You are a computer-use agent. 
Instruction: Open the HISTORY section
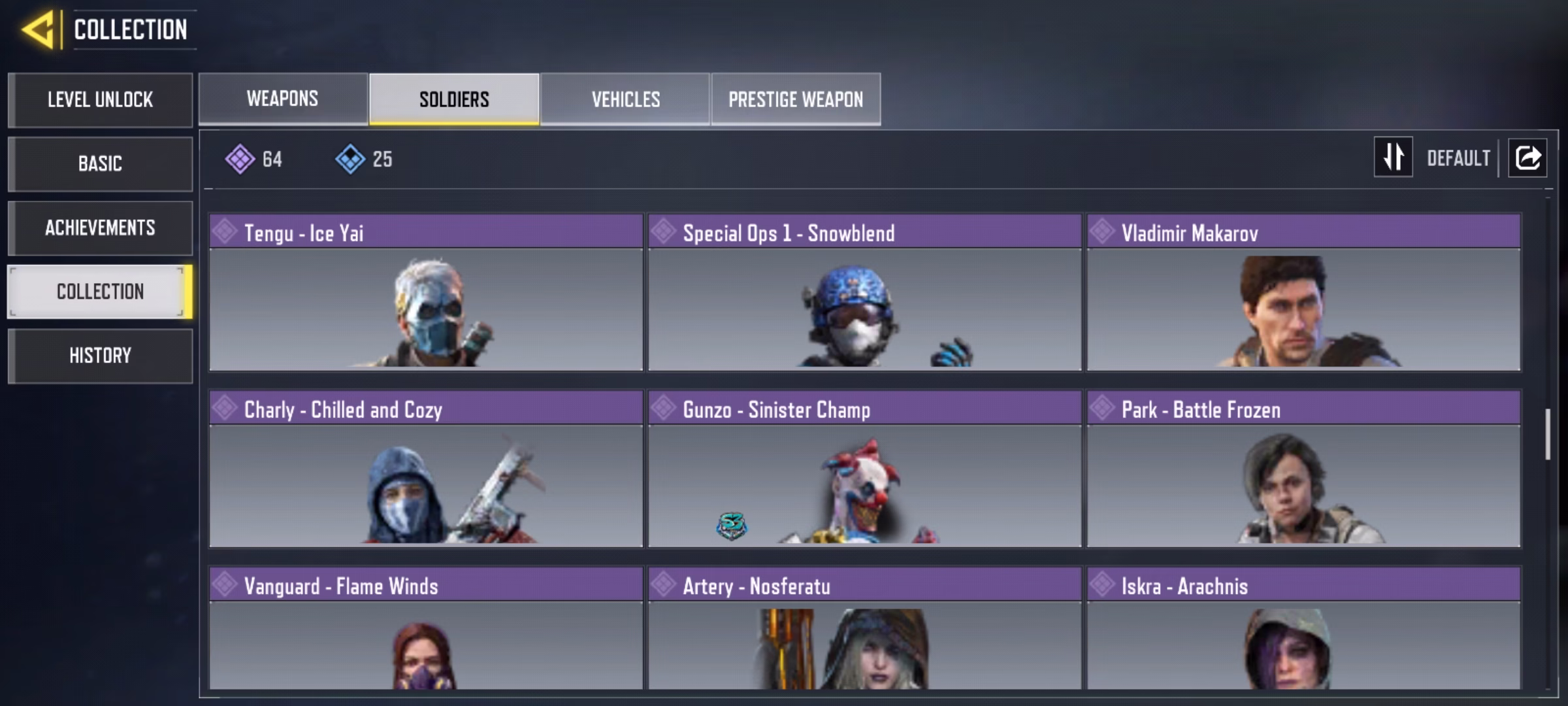tap(100, 356)
